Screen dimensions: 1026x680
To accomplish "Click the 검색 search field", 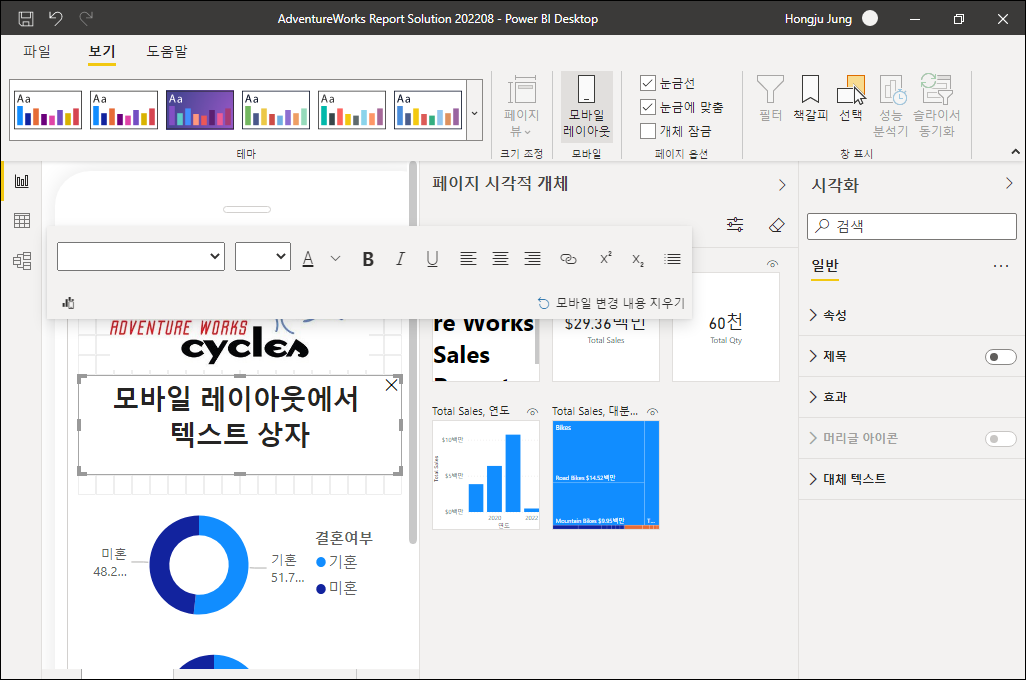I will [x=911, y=226].
